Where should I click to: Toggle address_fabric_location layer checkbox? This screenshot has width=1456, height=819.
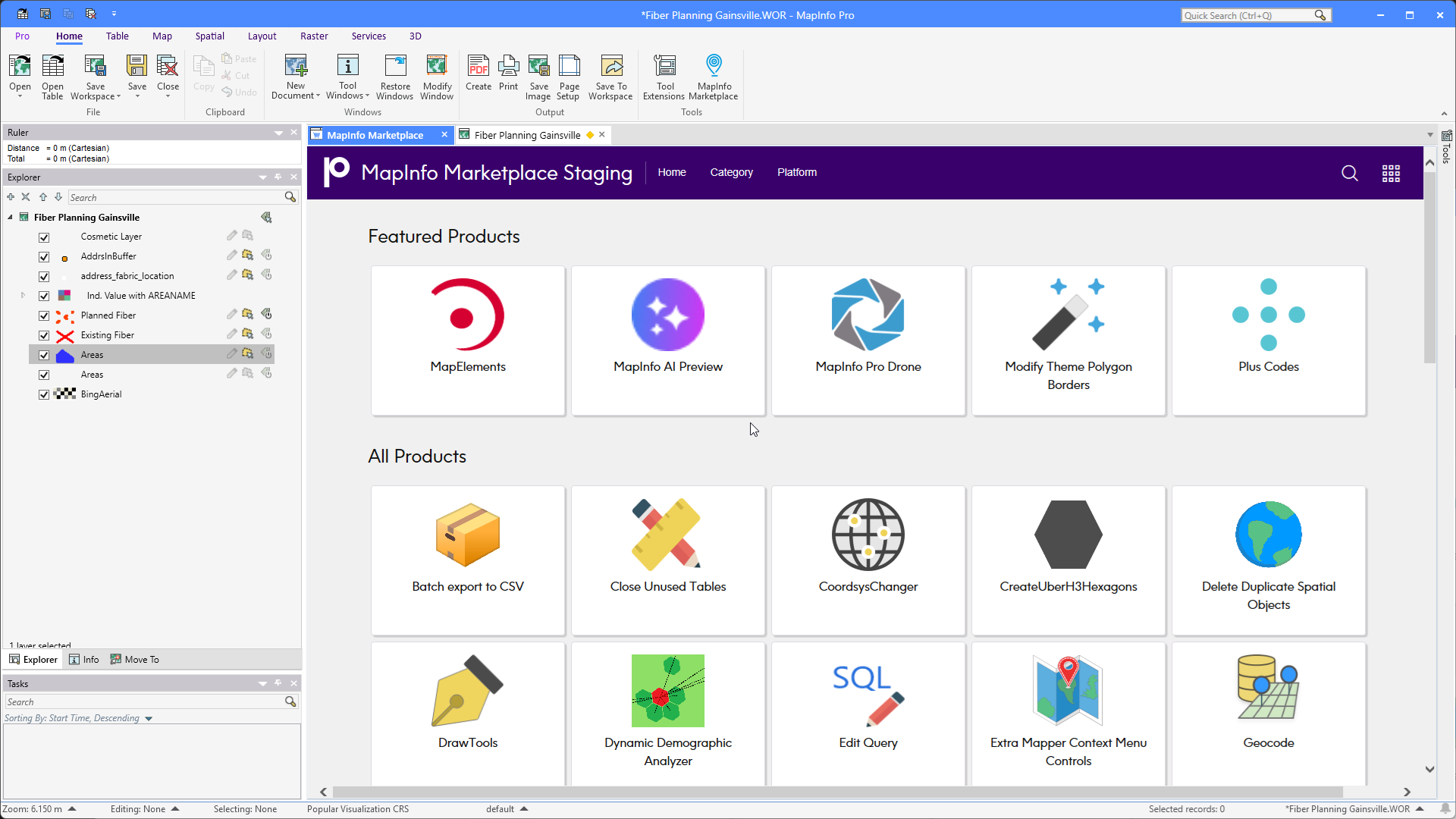tap(44, 277)
